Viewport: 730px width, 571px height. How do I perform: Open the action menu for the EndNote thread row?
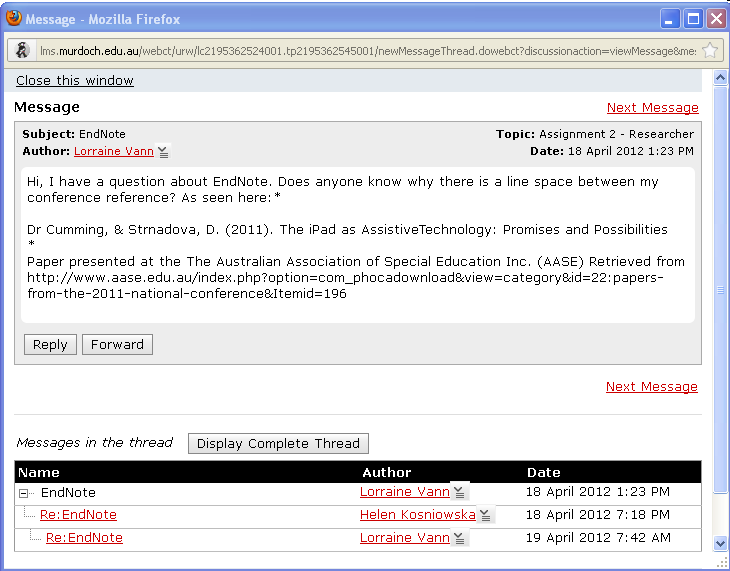click(460, 492)
